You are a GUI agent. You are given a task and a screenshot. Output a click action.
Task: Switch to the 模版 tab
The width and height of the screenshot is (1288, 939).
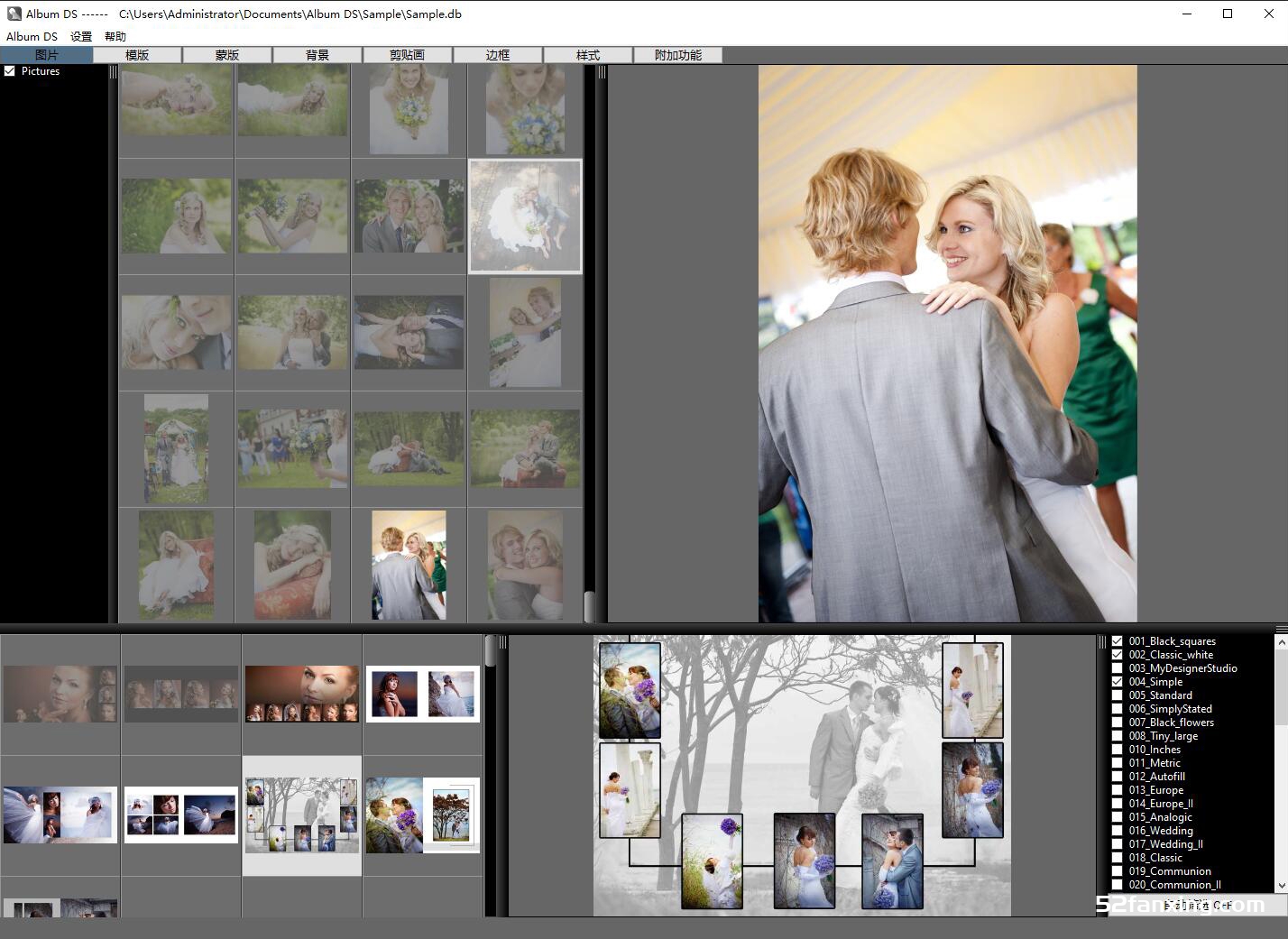pos(137,55)
